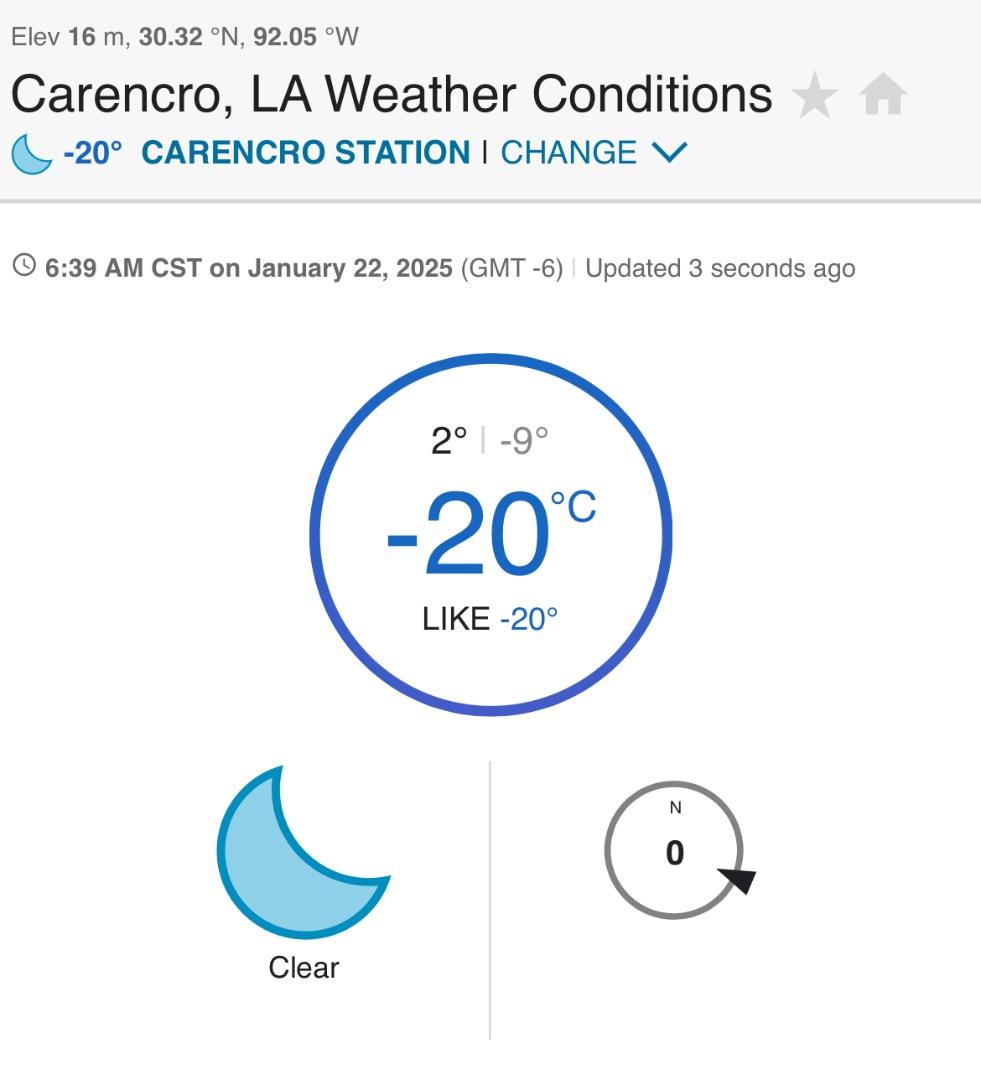
Task: Click the LIKE -20° feels-like text
Action: click(x=490, y=619)
